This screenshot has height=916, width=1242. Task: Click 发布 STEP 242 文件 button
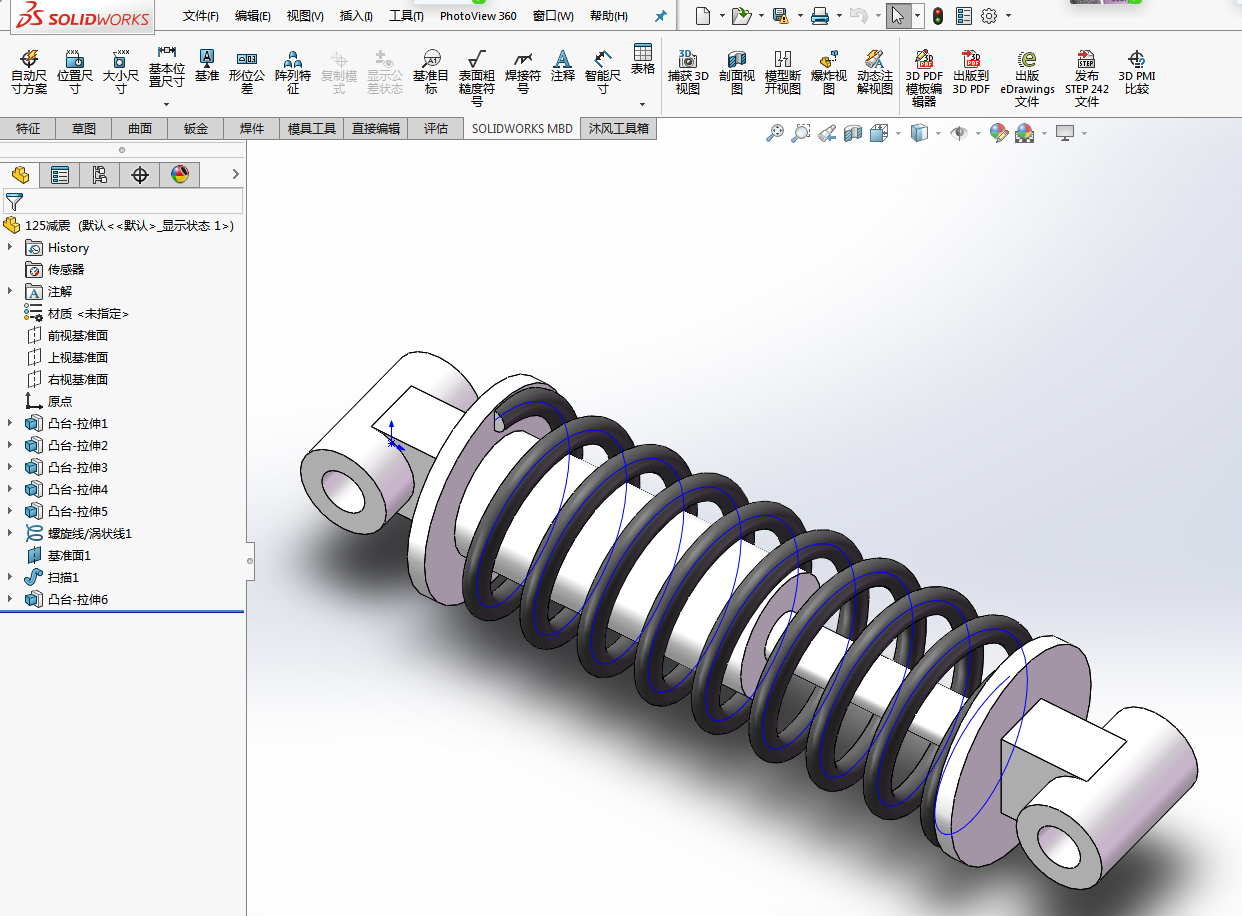(1087, 78)
